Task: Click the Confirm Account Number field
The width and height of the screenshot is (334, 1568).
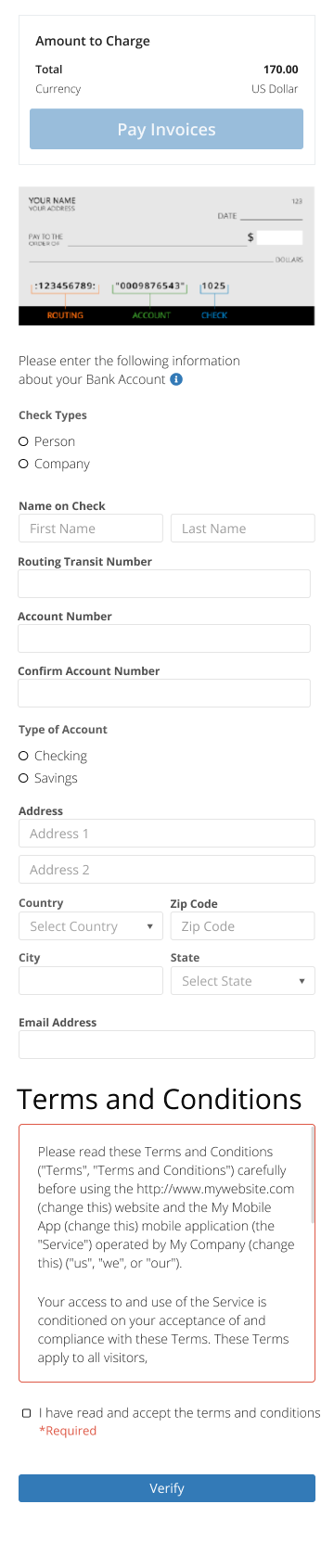Action: (x=164, y=693)
